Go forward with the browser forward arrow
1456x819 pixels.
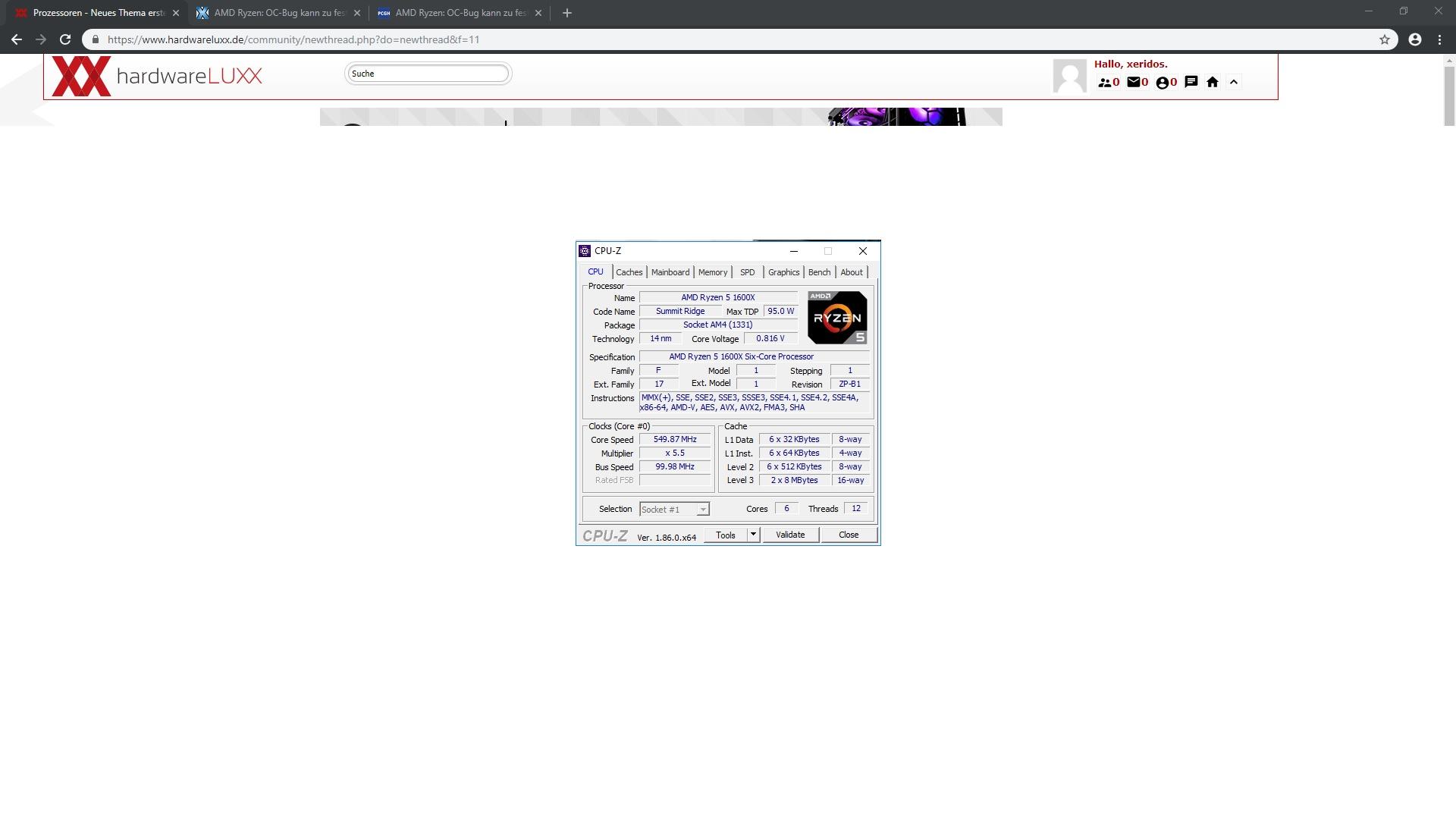tap(41, 39)
